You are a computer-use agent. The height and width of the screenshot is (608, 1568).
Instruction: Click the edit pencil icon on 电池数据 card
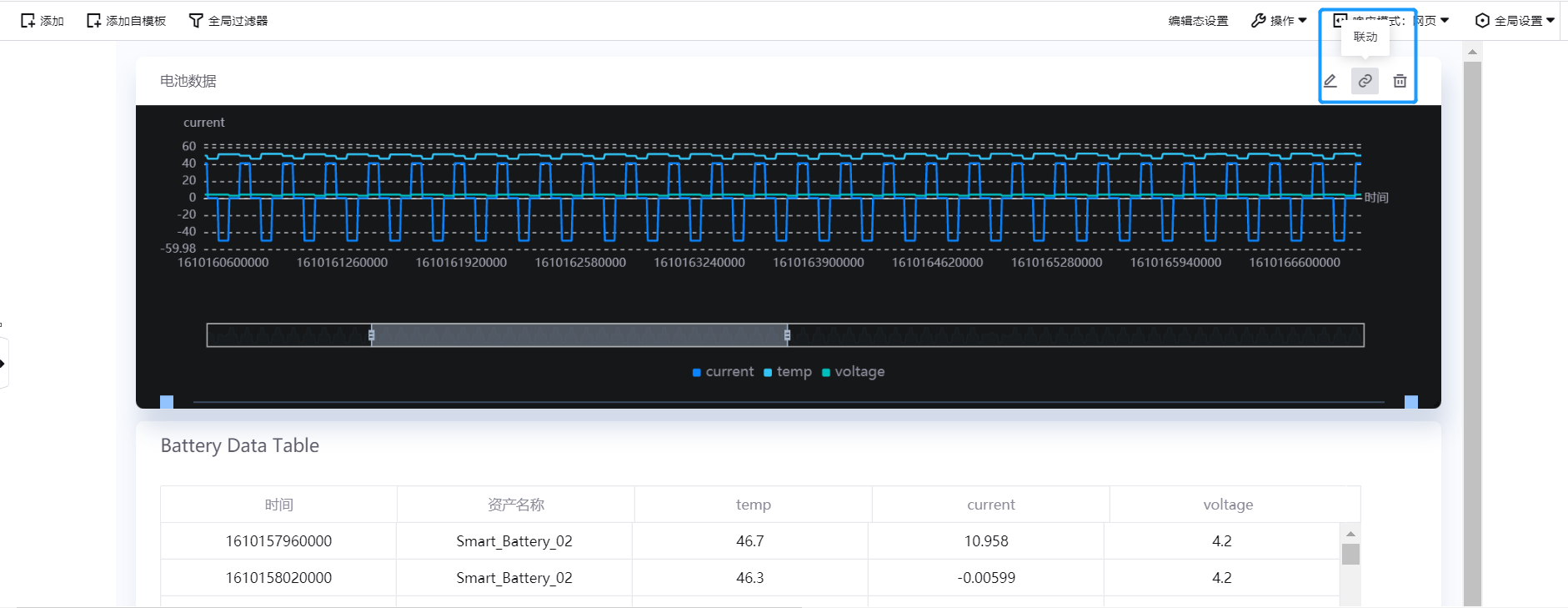click(x=1330, y=81)
